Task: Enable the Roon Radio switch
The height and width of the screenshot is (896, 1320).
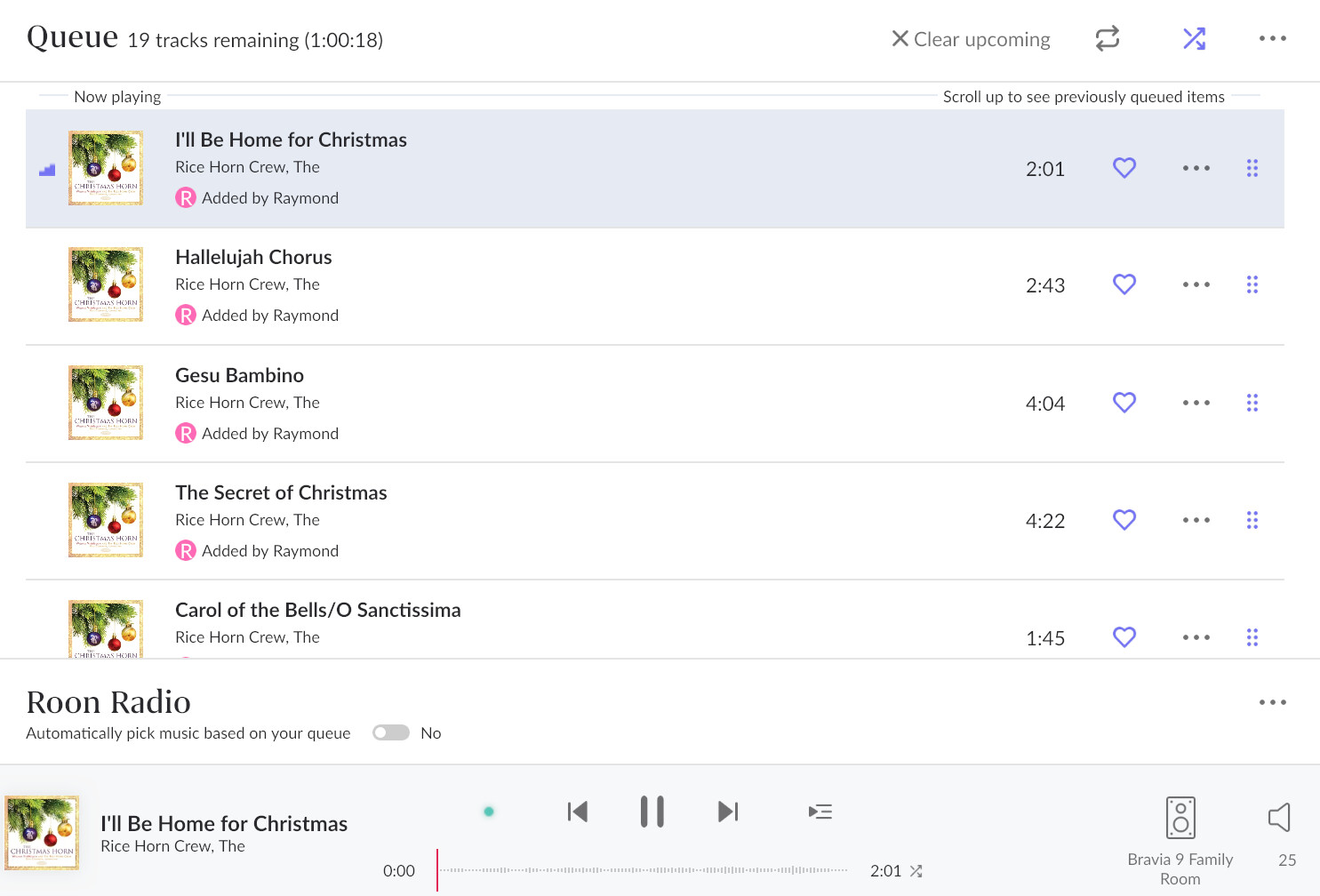Action: pos(391,732)
